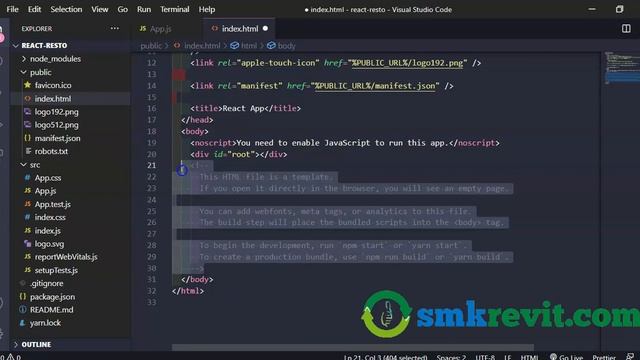Open index.css file

(x=50, y=218)
